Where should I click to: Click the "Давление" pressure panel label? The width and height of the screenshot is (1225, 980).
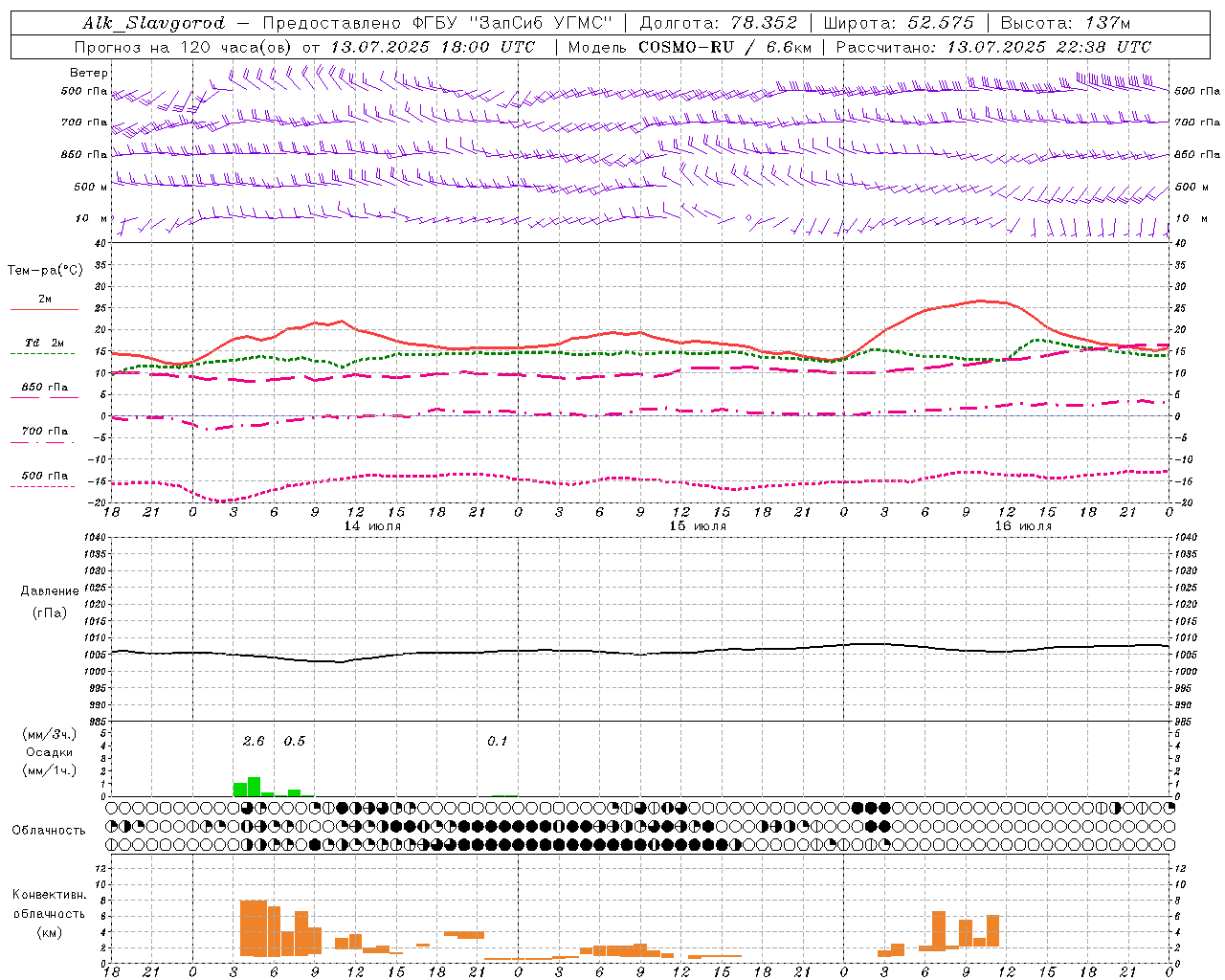[x=49, y=591]
